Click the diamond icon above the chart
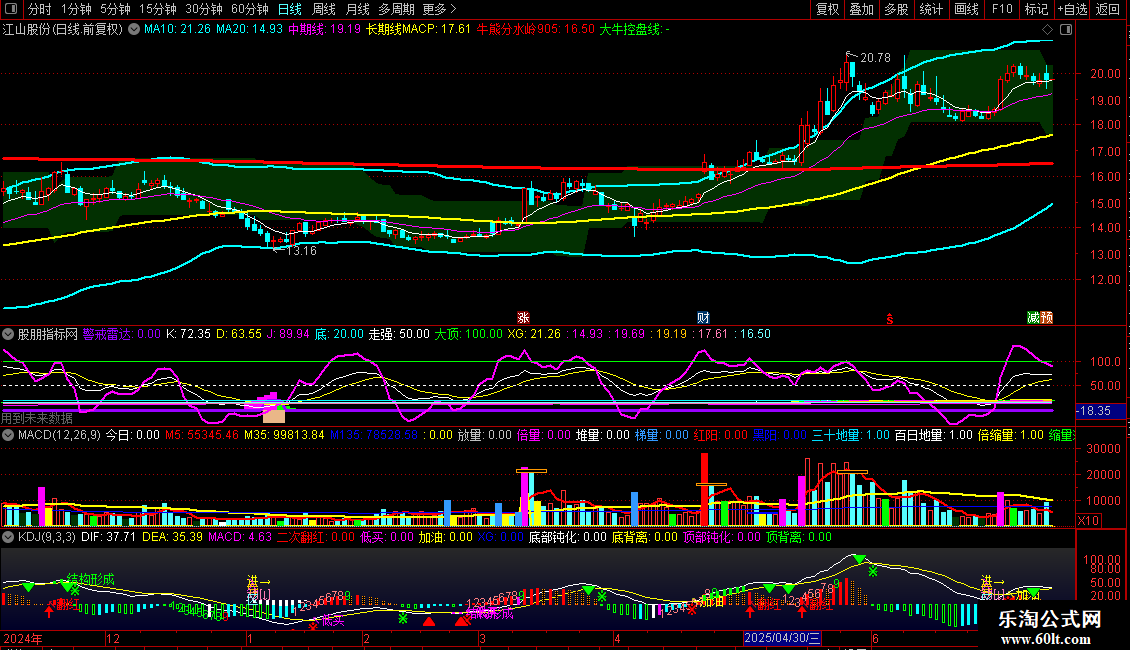Screen dimensions: 1130x650 1047,30
